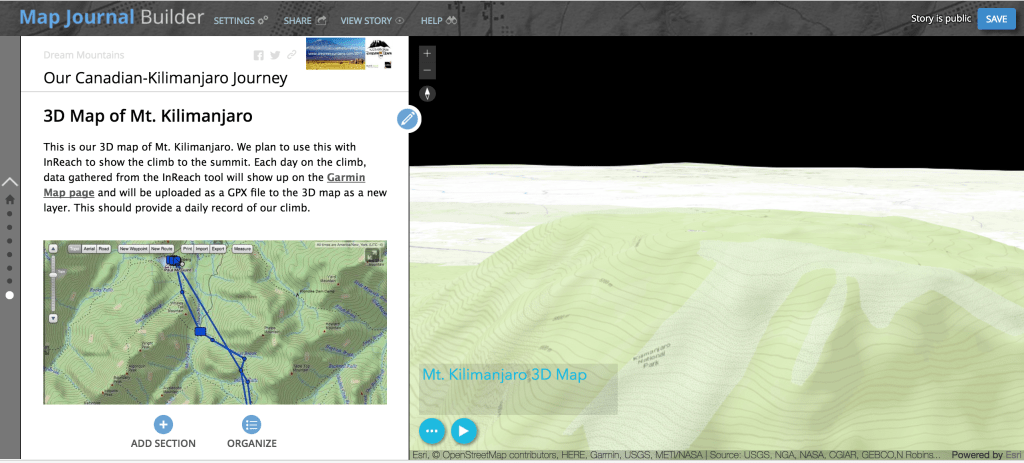Screen dimensions: 1024x463
Task: Share story via Facebook icon
Action: click(259, 55)
